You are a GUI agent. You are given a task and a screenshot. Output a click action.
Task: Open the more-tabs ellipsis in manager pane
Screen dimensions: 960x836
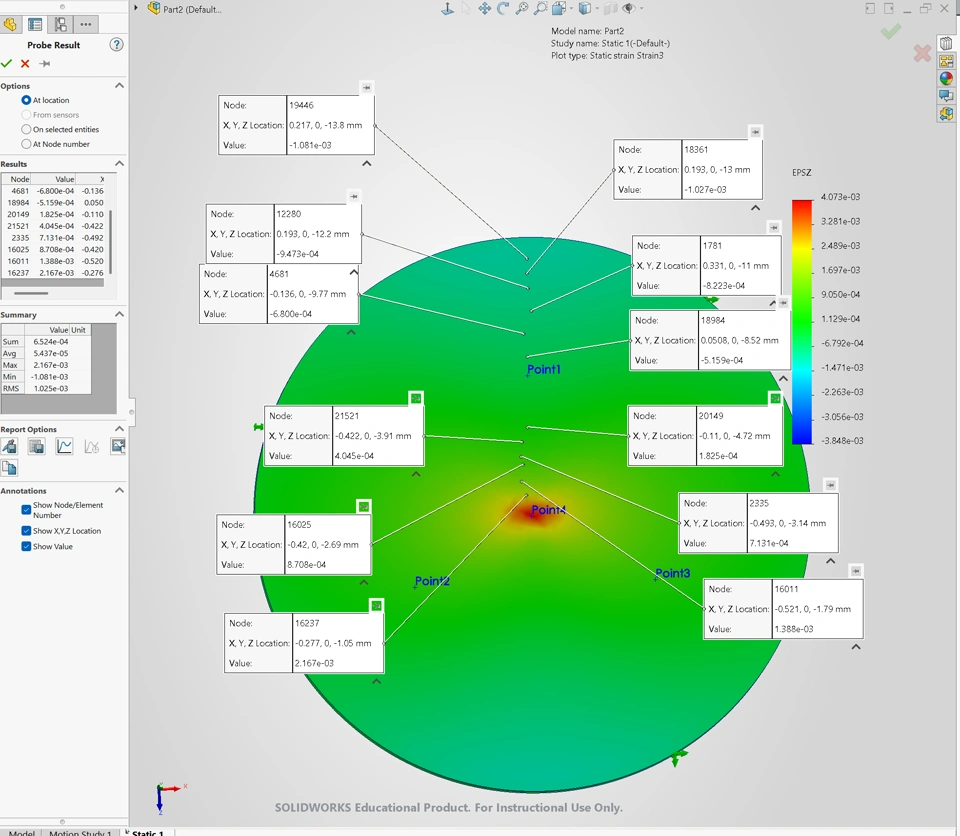click(x=86, y=24)
